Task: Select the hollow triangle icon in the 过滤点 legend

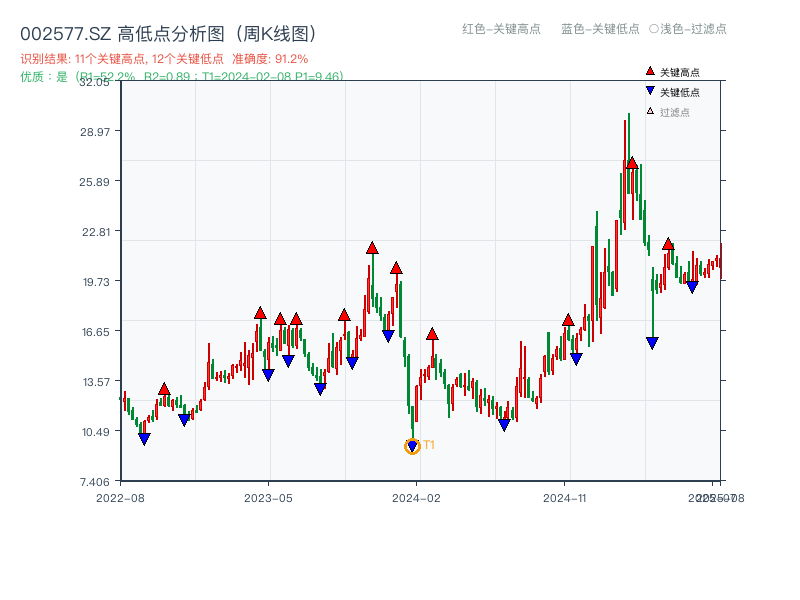Action: point(650,111)
